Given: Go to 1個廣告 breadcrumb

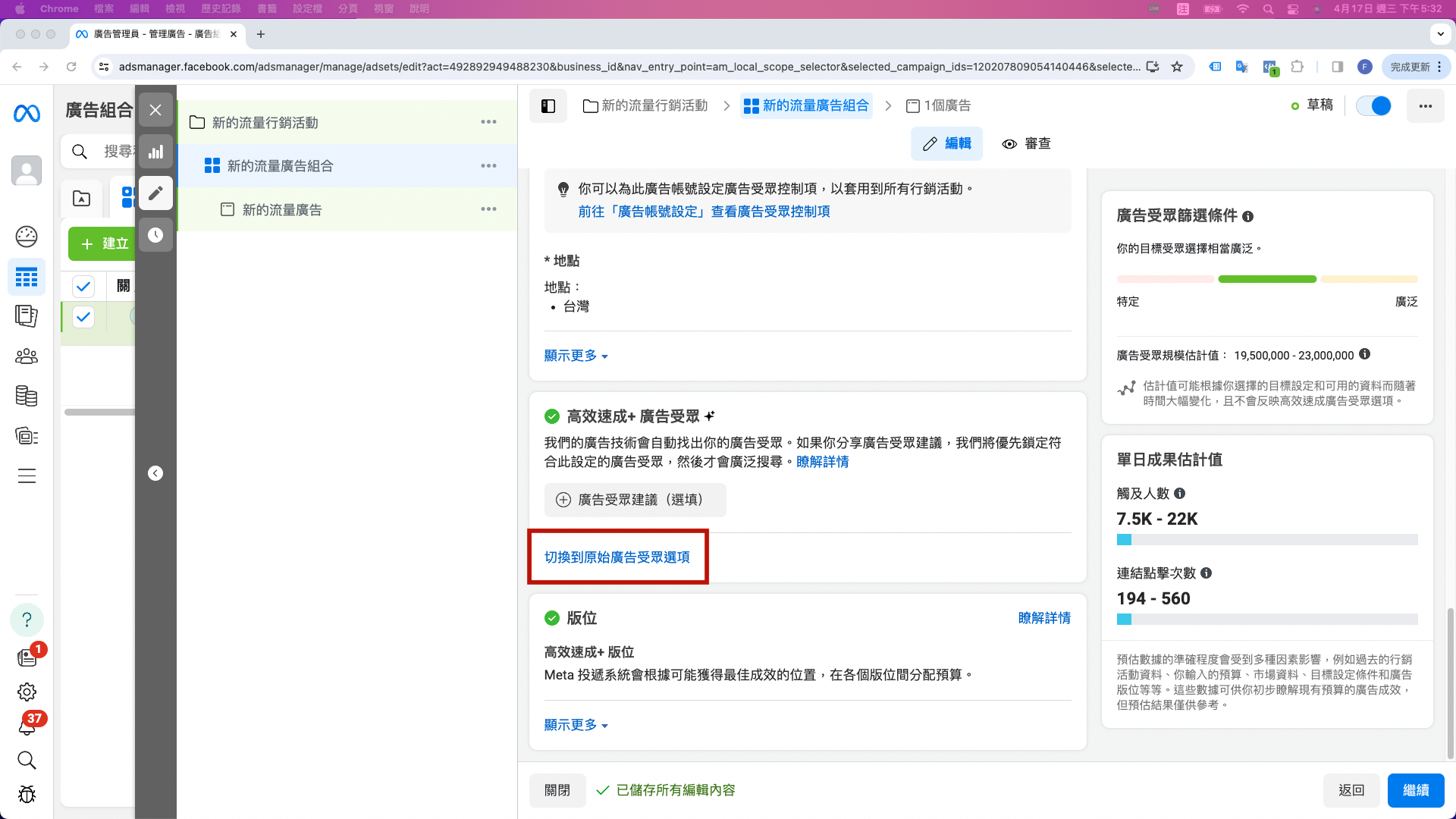Looking at the screenshot, I should click(939, 105).
